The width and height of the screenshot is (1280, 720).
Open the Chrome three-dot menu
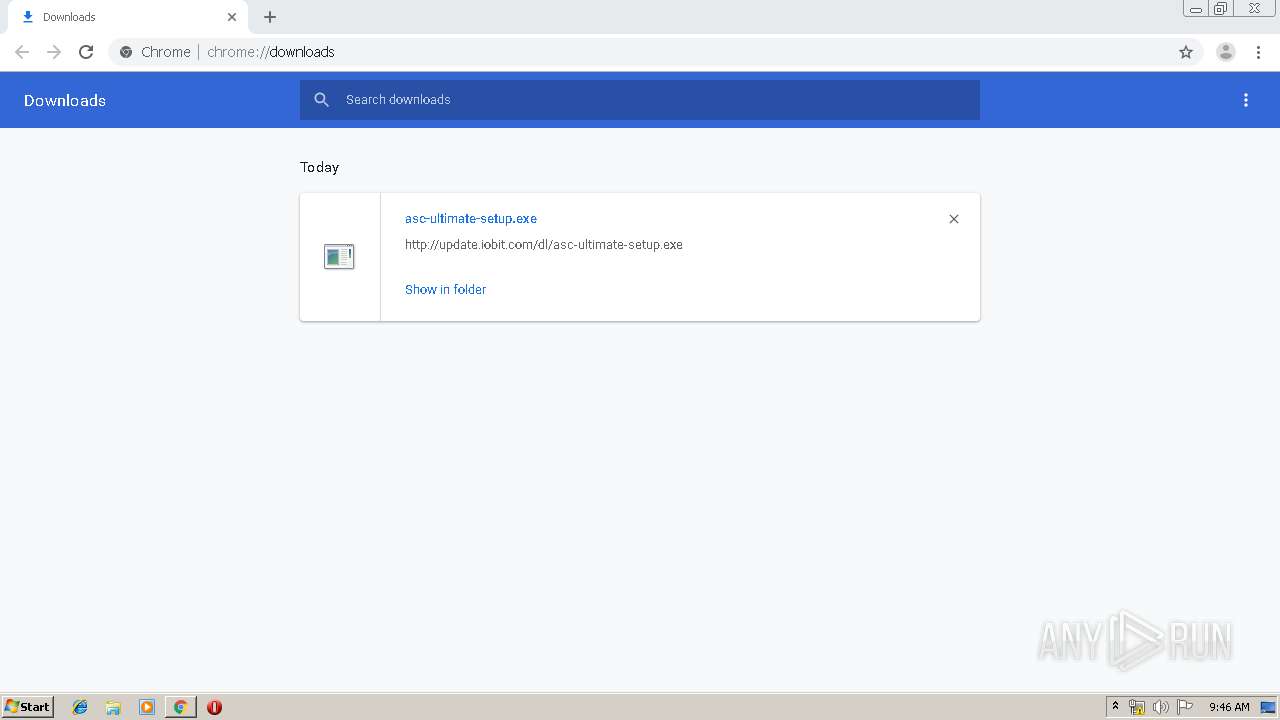(1258, 52)
